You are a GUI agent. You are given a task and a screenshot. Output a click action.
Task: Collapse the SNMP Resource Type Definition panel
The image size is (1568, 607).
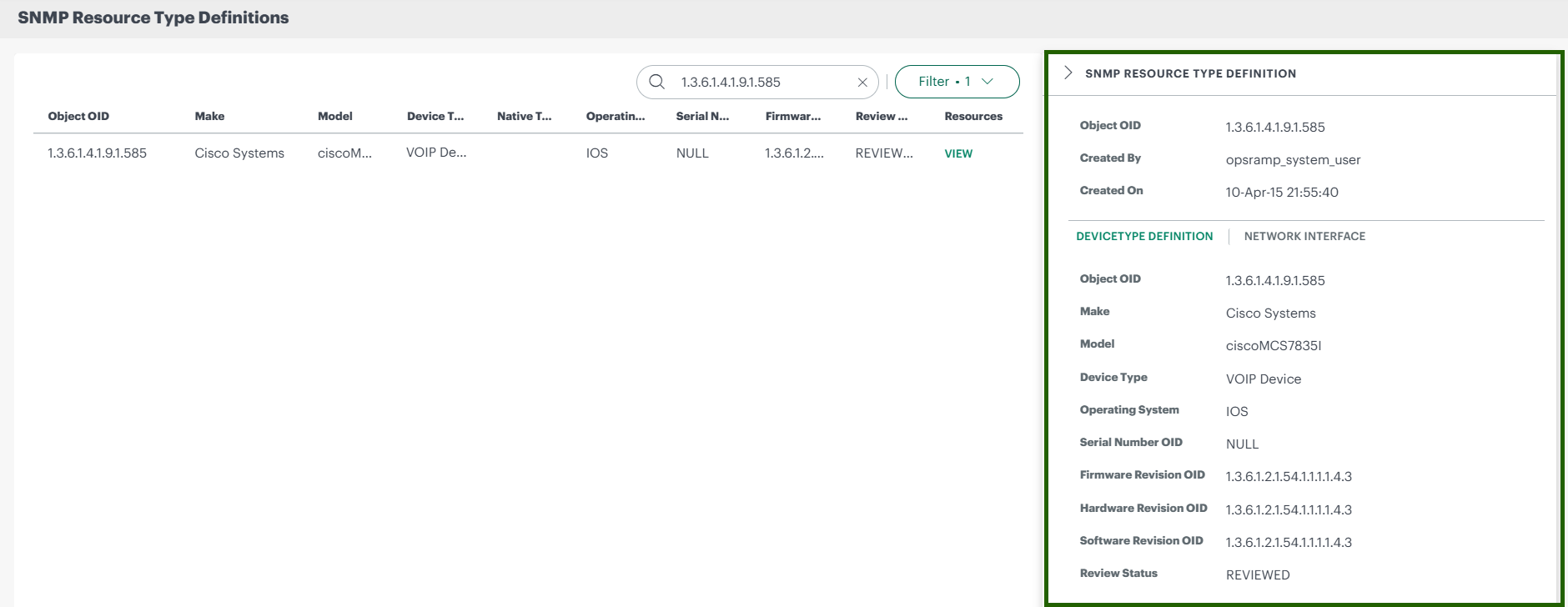(x=1068, y=73)
